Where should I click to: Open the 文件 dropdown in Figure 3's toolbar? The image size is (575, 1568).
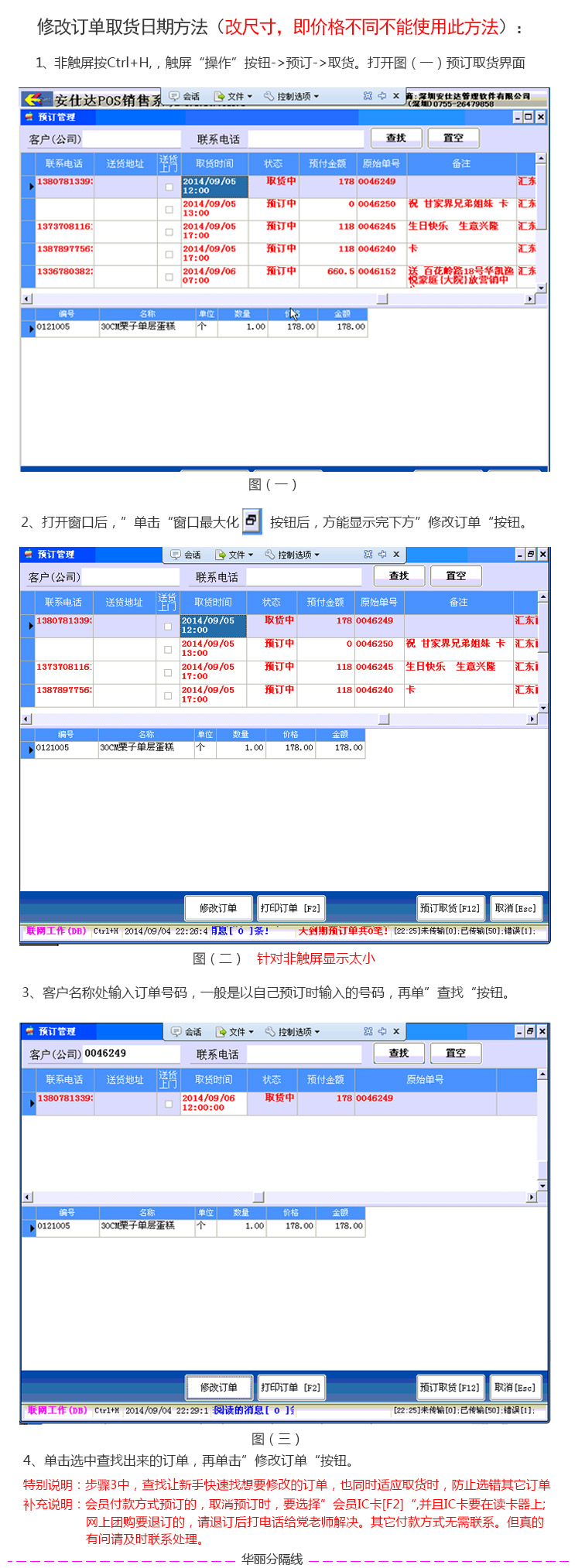click(235, 1032)
